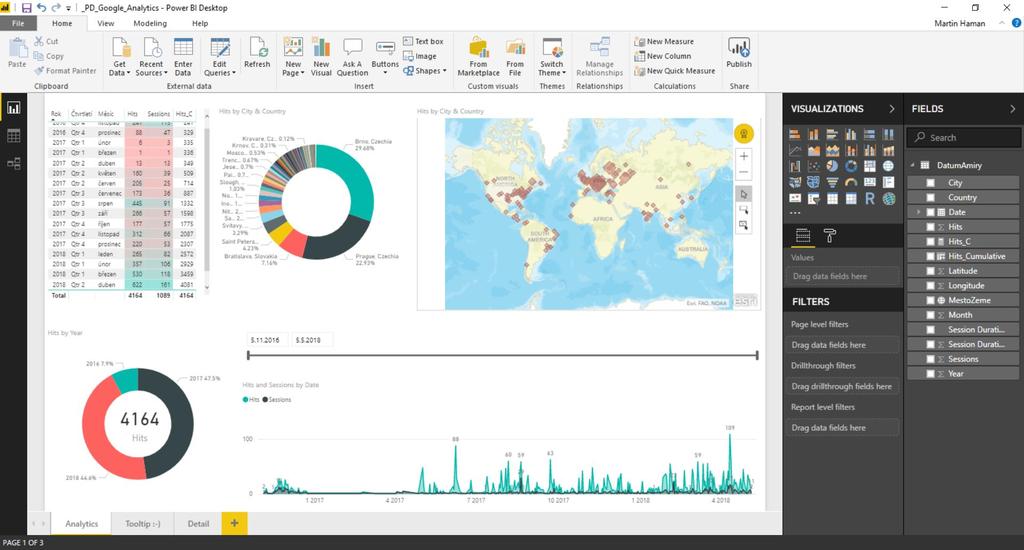Open the Get Data dropdown

click(120, 69)
